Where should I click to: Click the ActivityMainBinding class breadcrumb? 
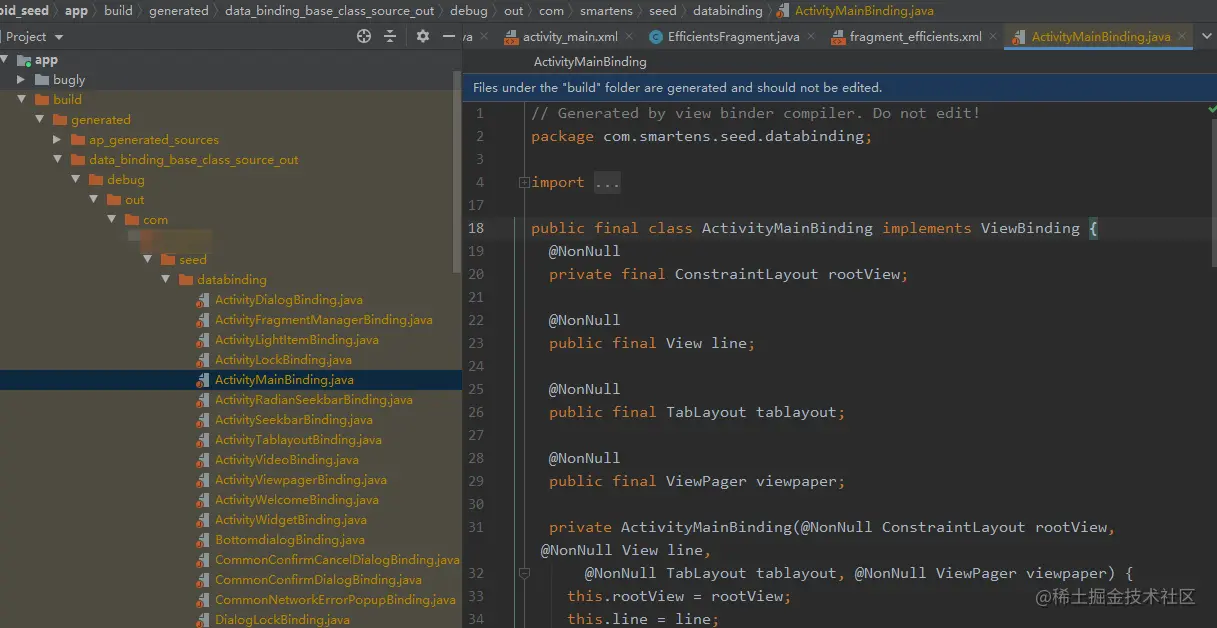tap(590, 62)
